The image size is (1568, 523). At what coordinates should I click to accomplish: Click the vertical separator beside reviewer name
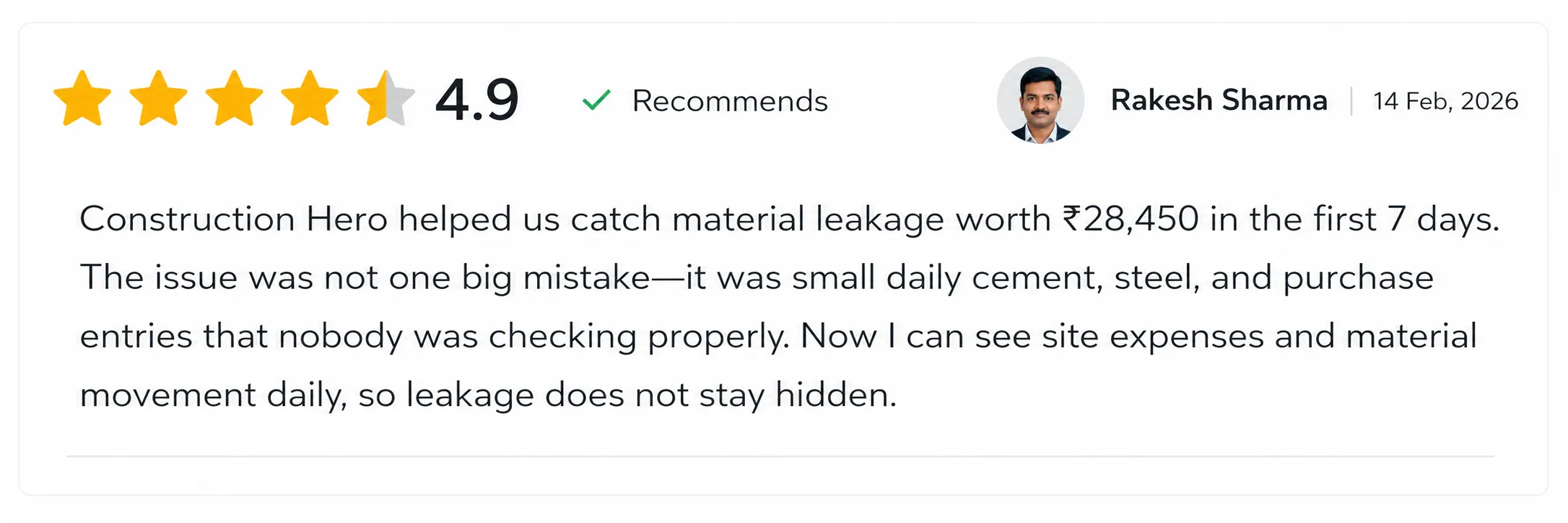point(1351,101)
